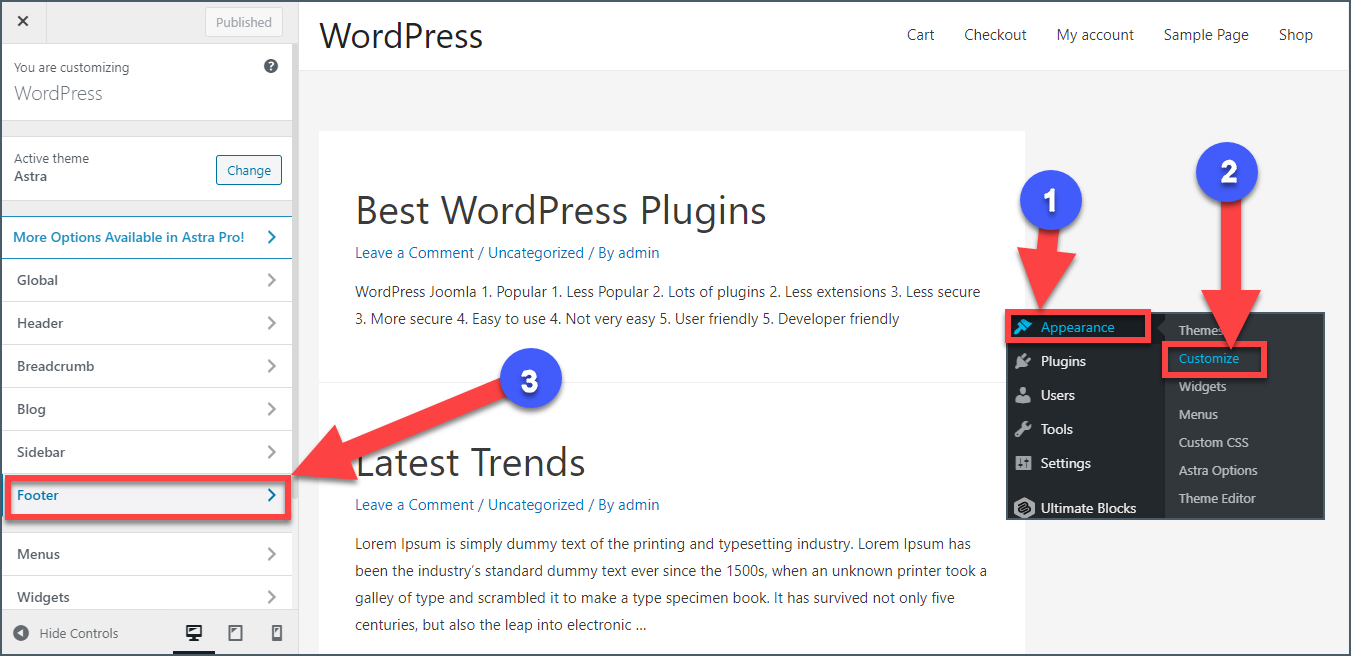Open the Tools admin menu label
This screenshot has height=656, width=1351.
1057,429
